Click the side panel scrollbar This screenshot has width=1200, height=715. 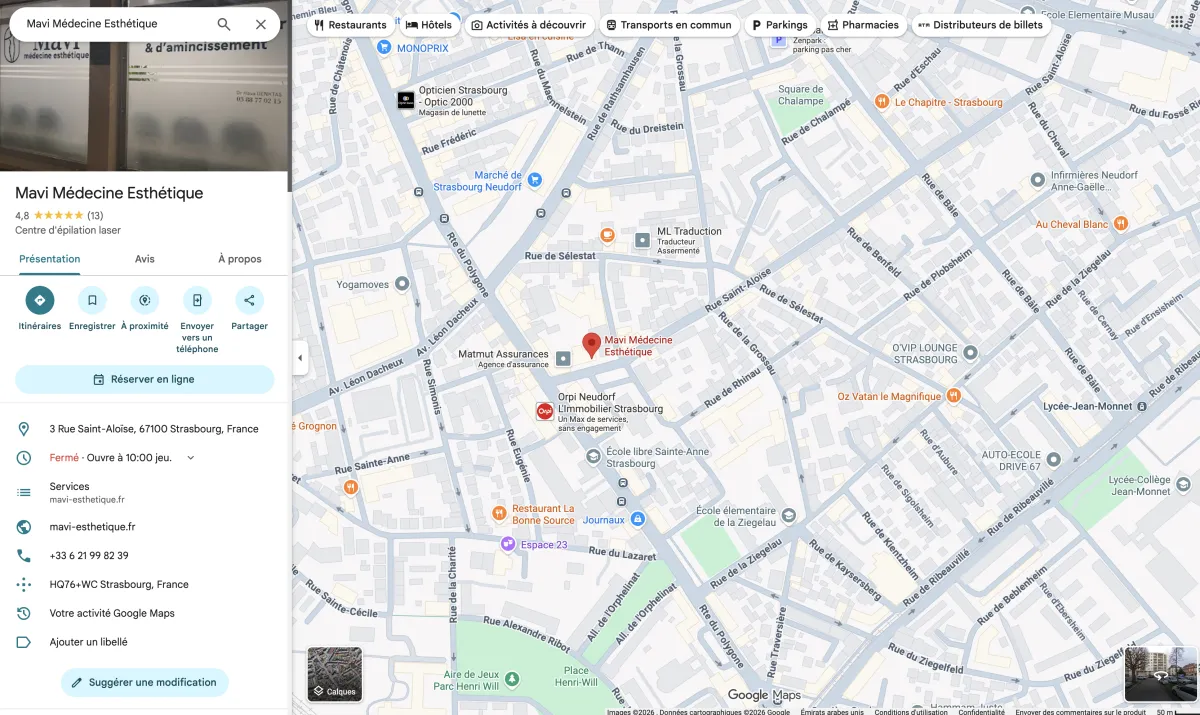(x=290, y=96)
